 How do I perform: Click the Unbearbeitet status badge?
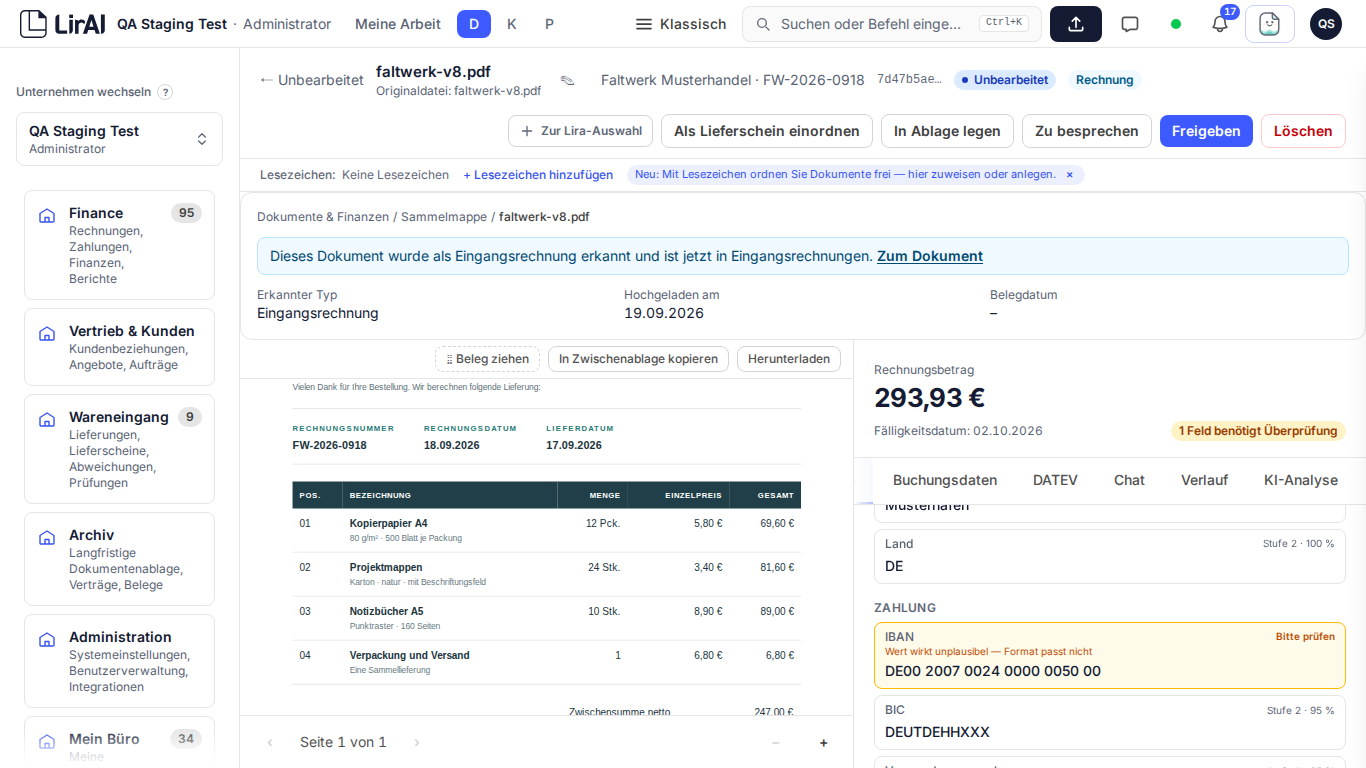tap(1004, 80)
